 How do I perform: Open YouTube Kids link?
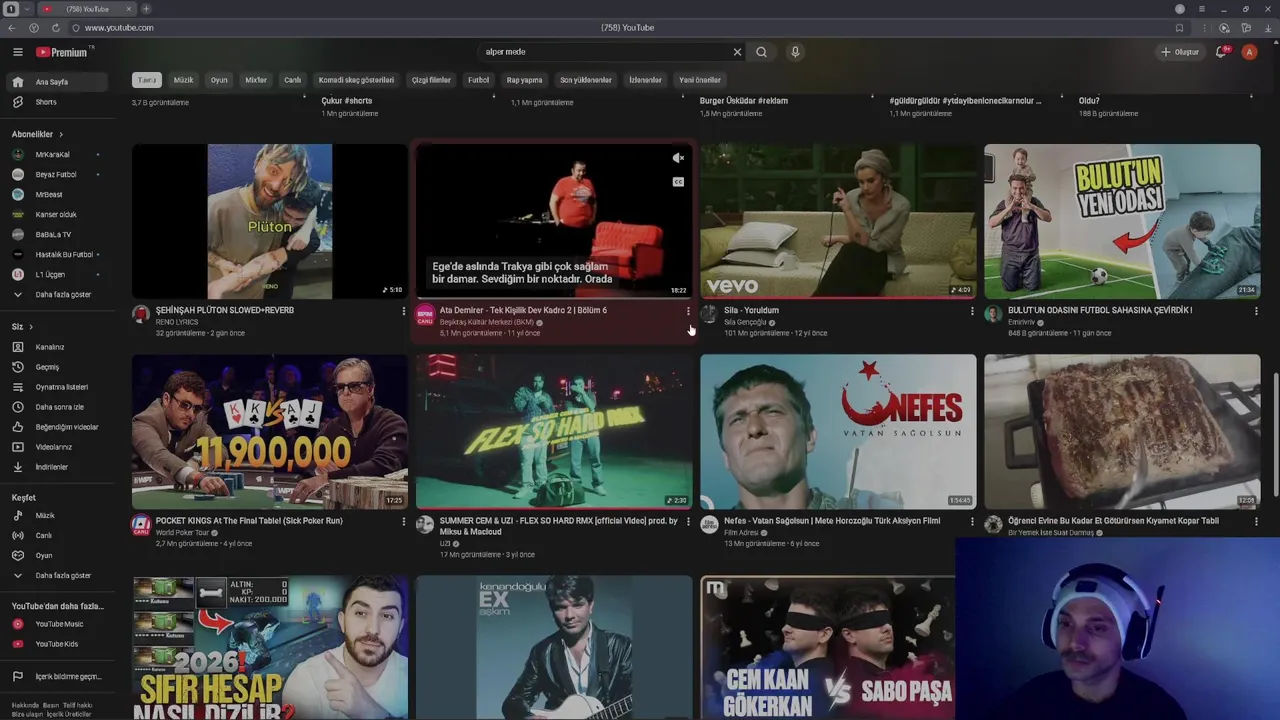coord(57,644)
